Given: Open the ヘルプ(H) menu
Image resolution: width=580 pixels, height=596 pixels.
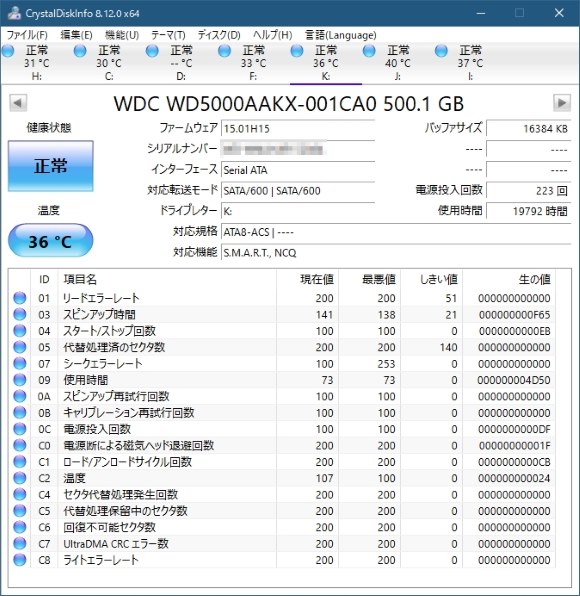Looking at the screenshot, I should pos(273,35).
